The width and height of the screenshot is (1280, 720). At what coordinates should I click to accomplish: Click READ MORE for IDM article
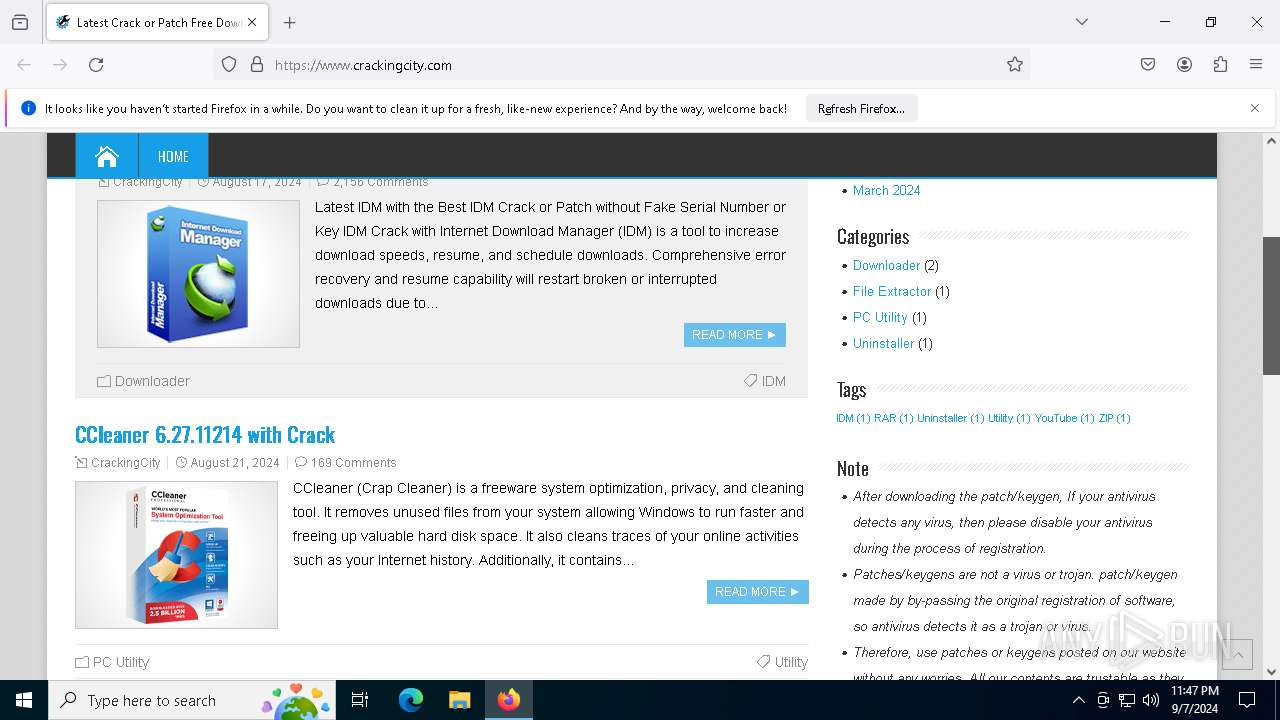pyautogui.click(x=735, y=335)
